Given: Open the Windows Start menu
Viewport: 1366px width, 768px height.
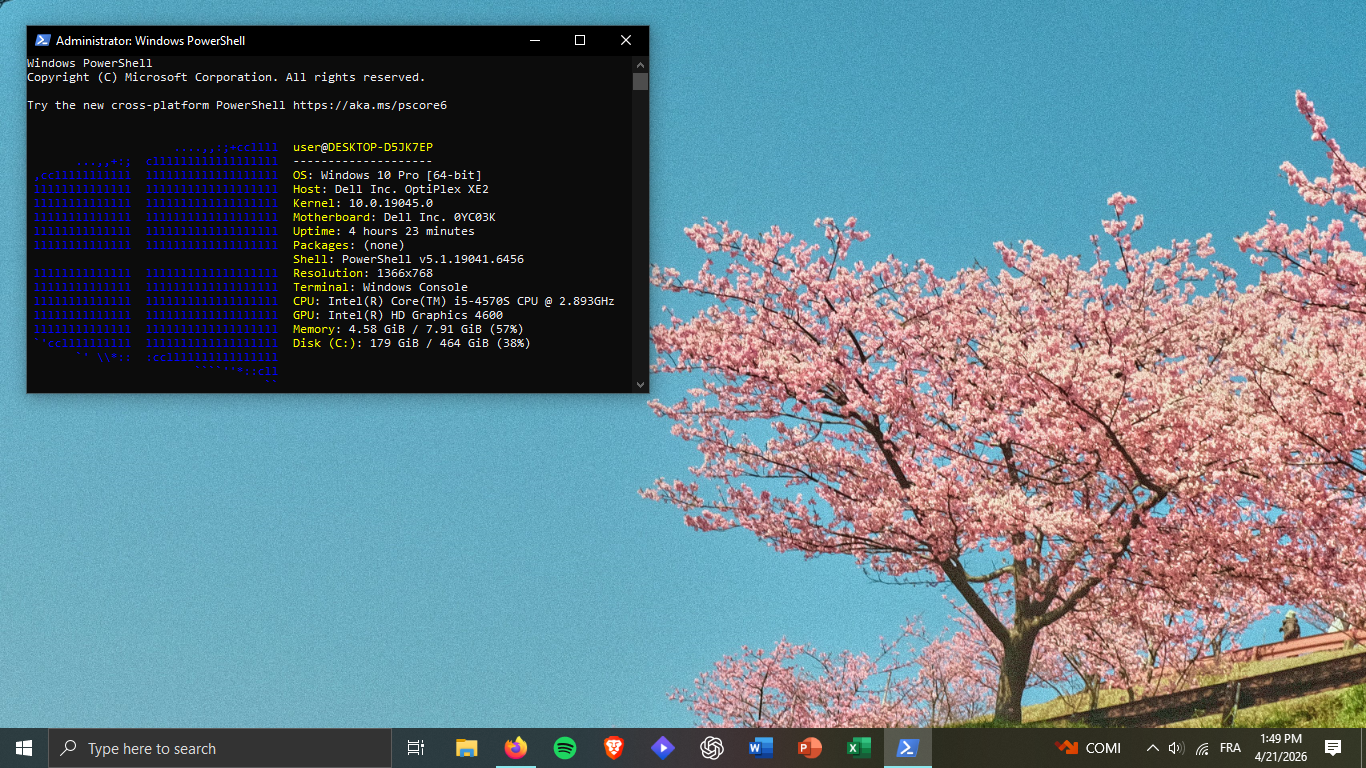Looking at the screenshot, I should (x=24, y=748).
